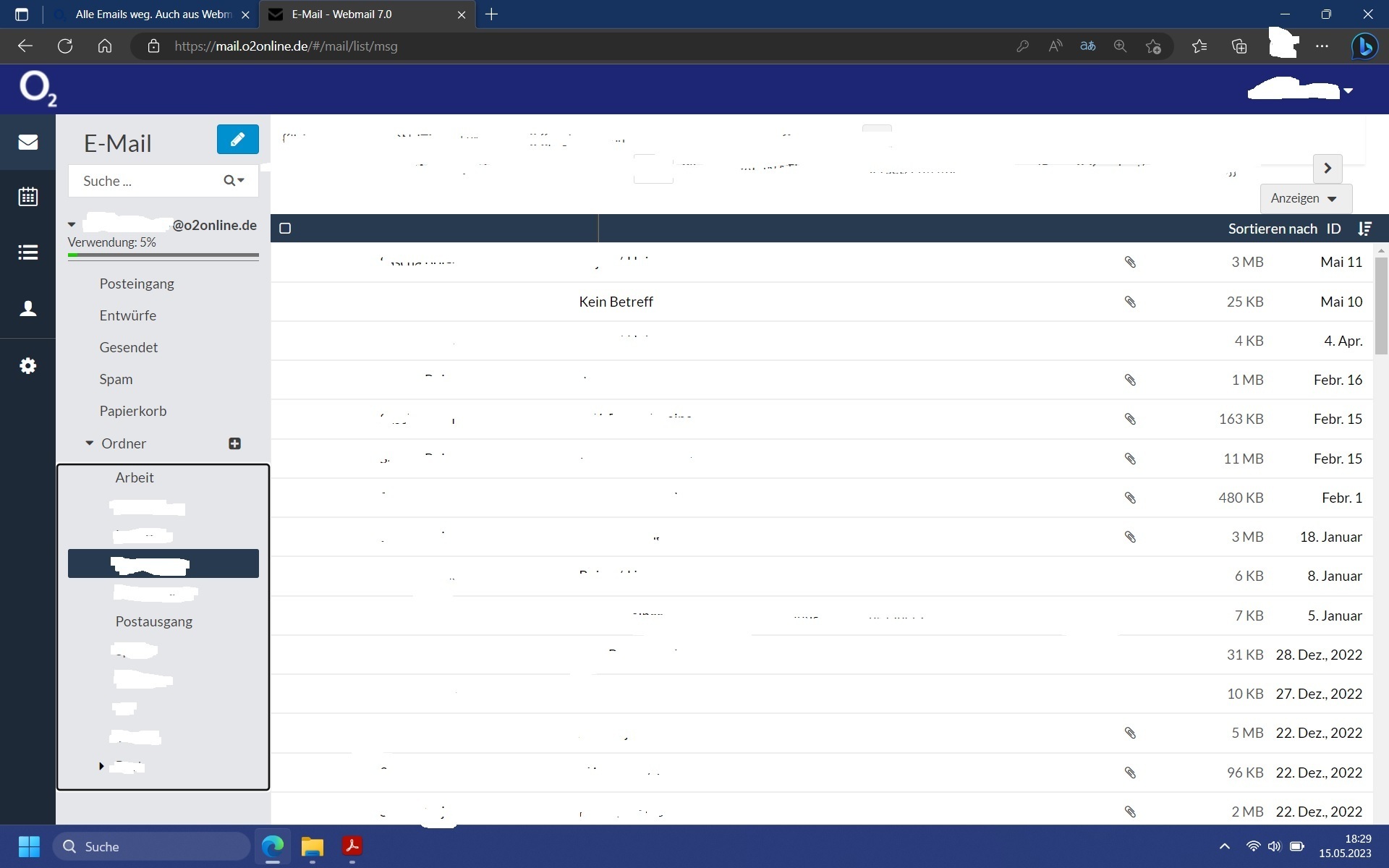
Task: Open the search options dropdown arrow
Action: tap(241, 180)
